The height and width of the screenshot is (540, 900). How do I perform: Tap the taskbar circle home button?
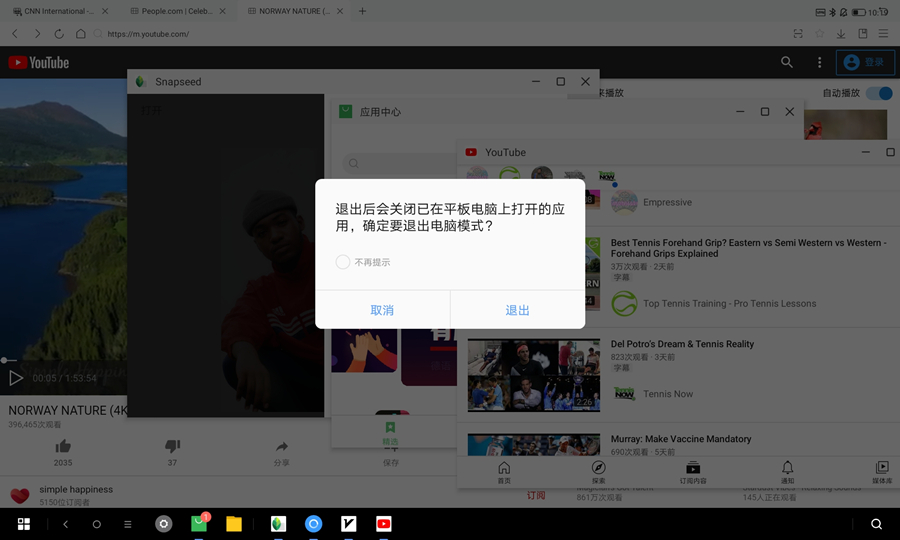tap(96, 524)
